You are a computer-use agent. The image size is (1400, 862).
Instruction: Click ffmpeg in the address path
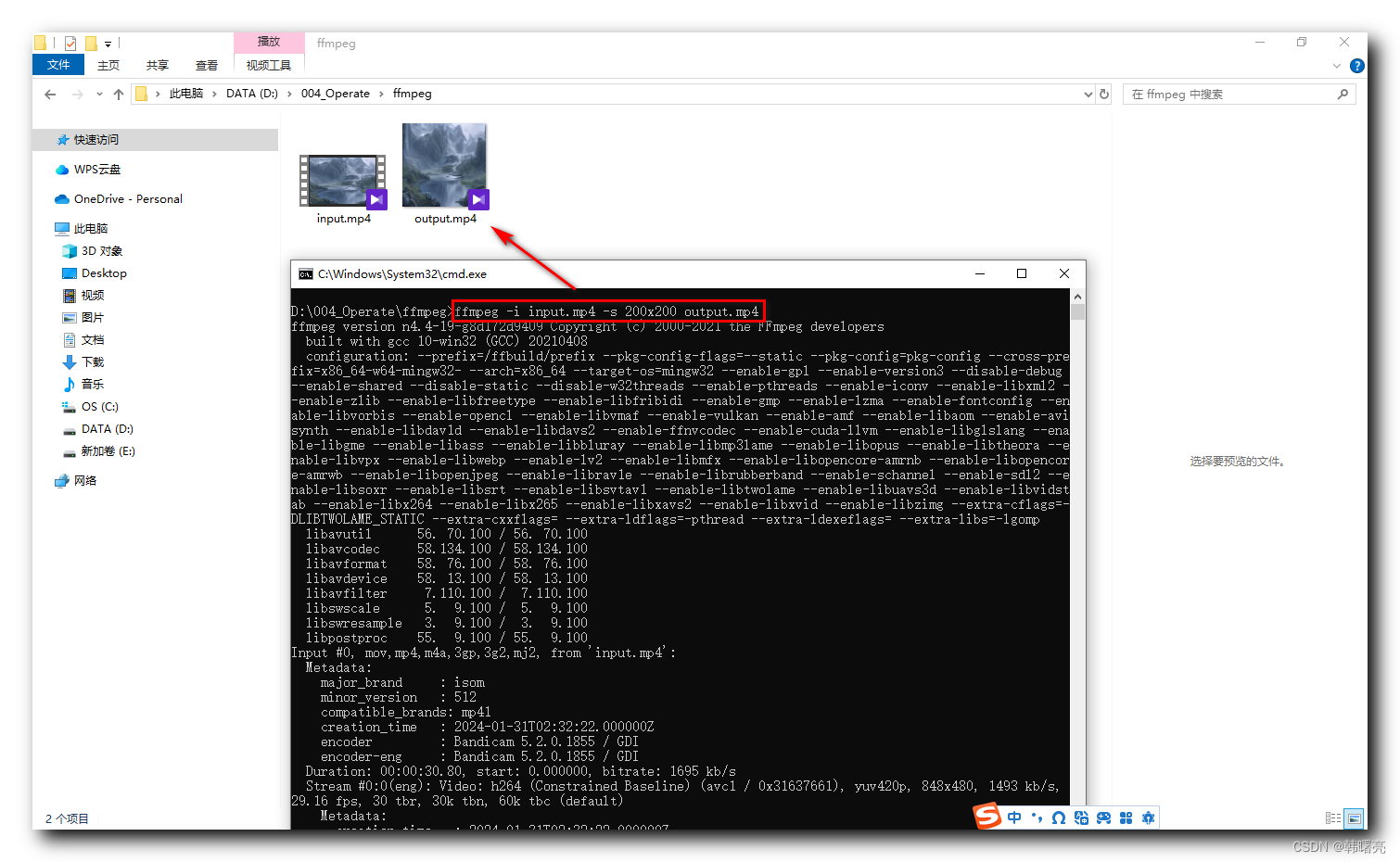[413, 94]
